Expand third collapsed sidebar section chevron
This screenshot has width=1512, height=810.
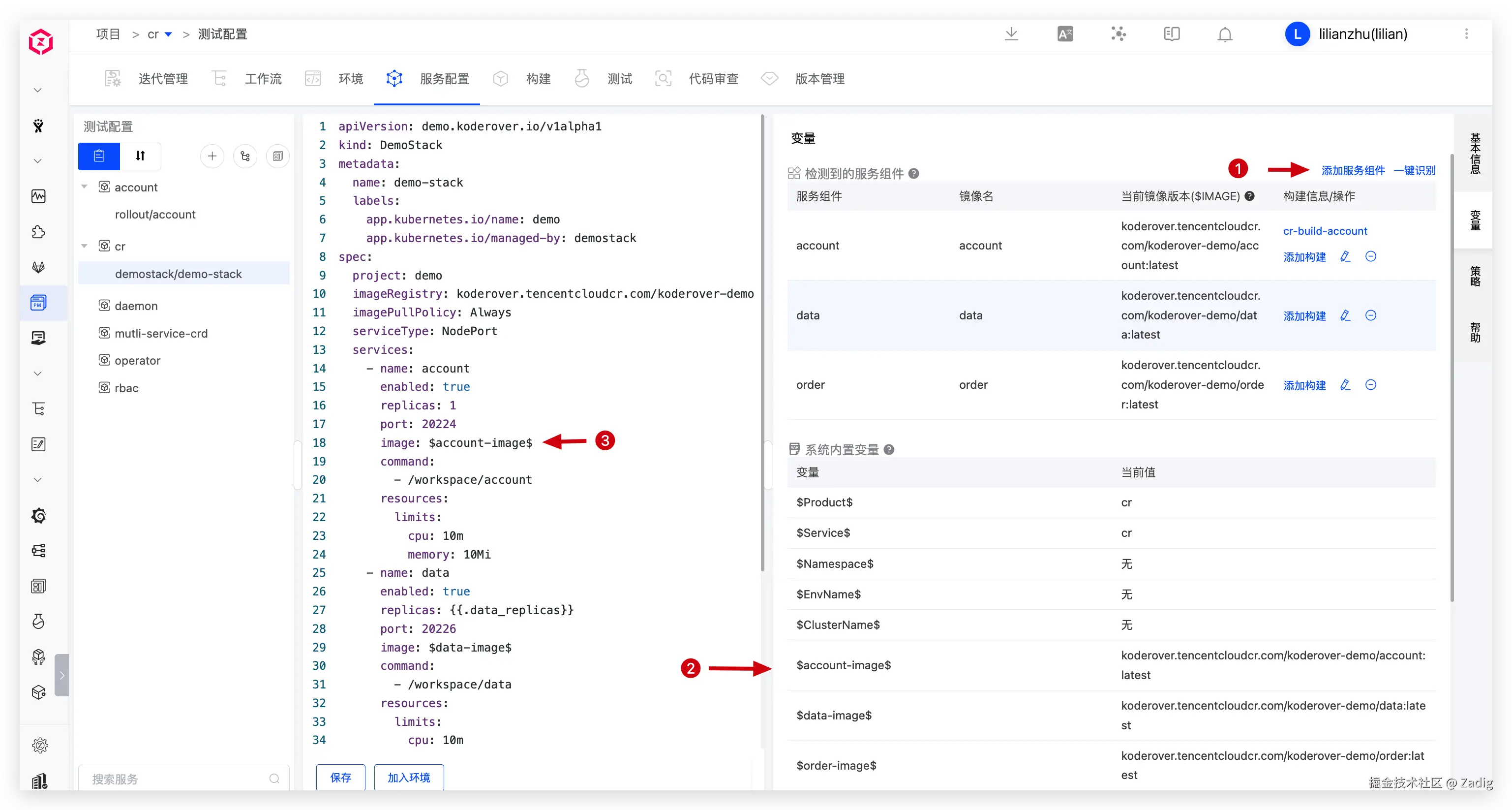coord(38,374)
